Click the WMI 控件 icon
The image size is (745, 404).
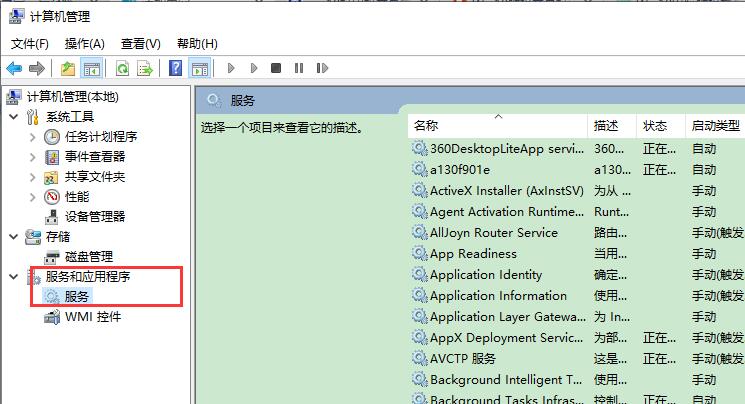[52, 317]
